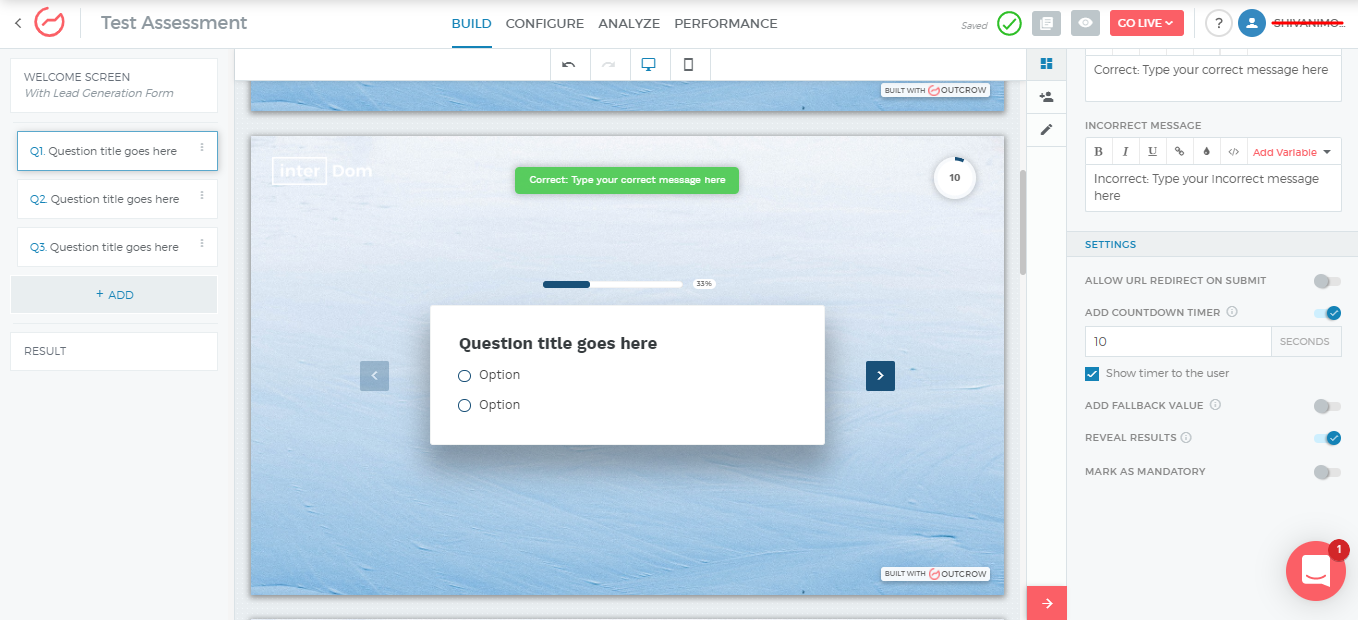Click info icon beside Reveal Results
Image resolution: width=1358 pixels, height=620 pixels.
pyautogui.click(x=1186, y=438)
